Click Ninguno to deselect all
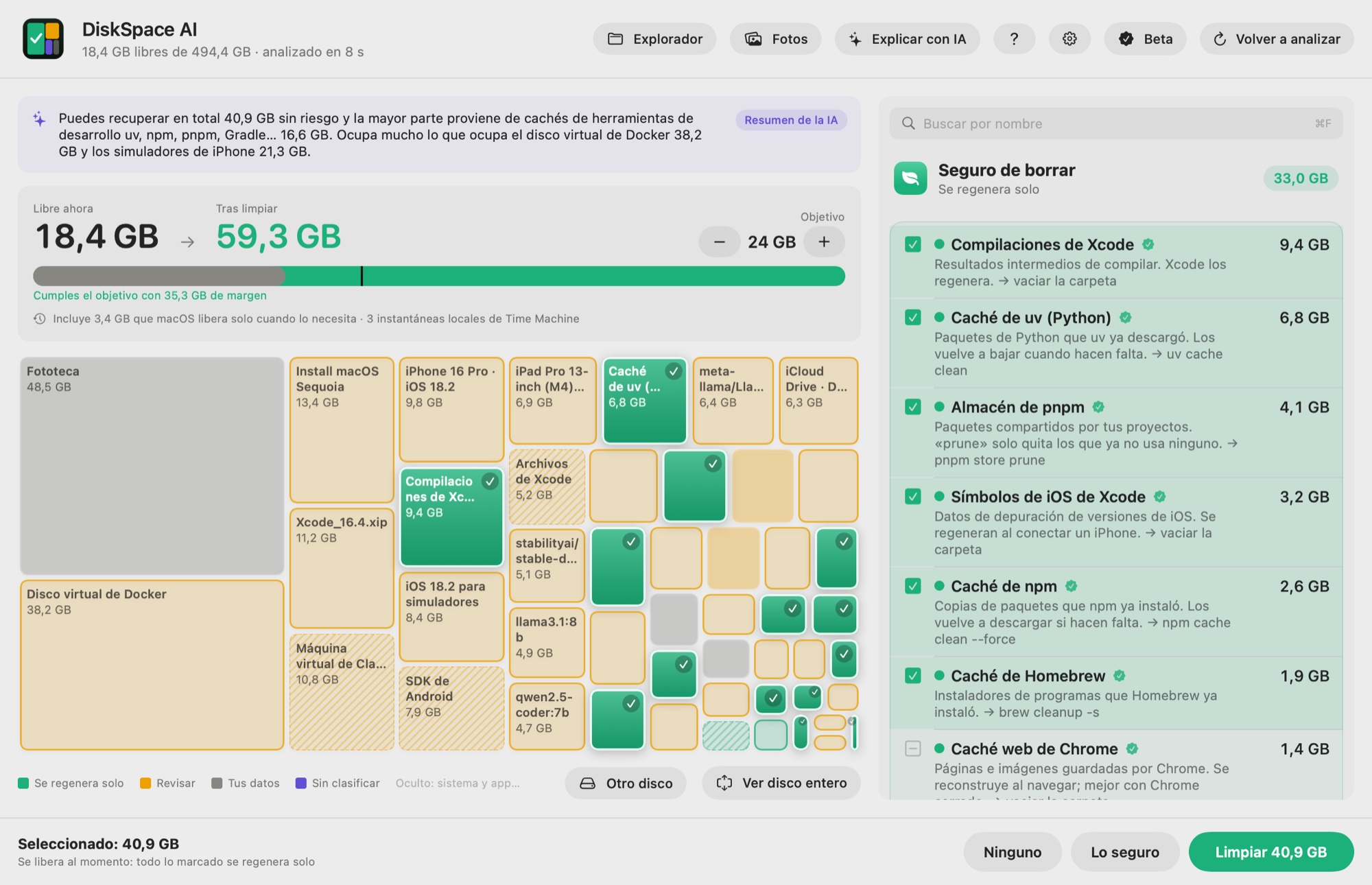This screenshot has height=885, width=1372. coord(1013,852)
